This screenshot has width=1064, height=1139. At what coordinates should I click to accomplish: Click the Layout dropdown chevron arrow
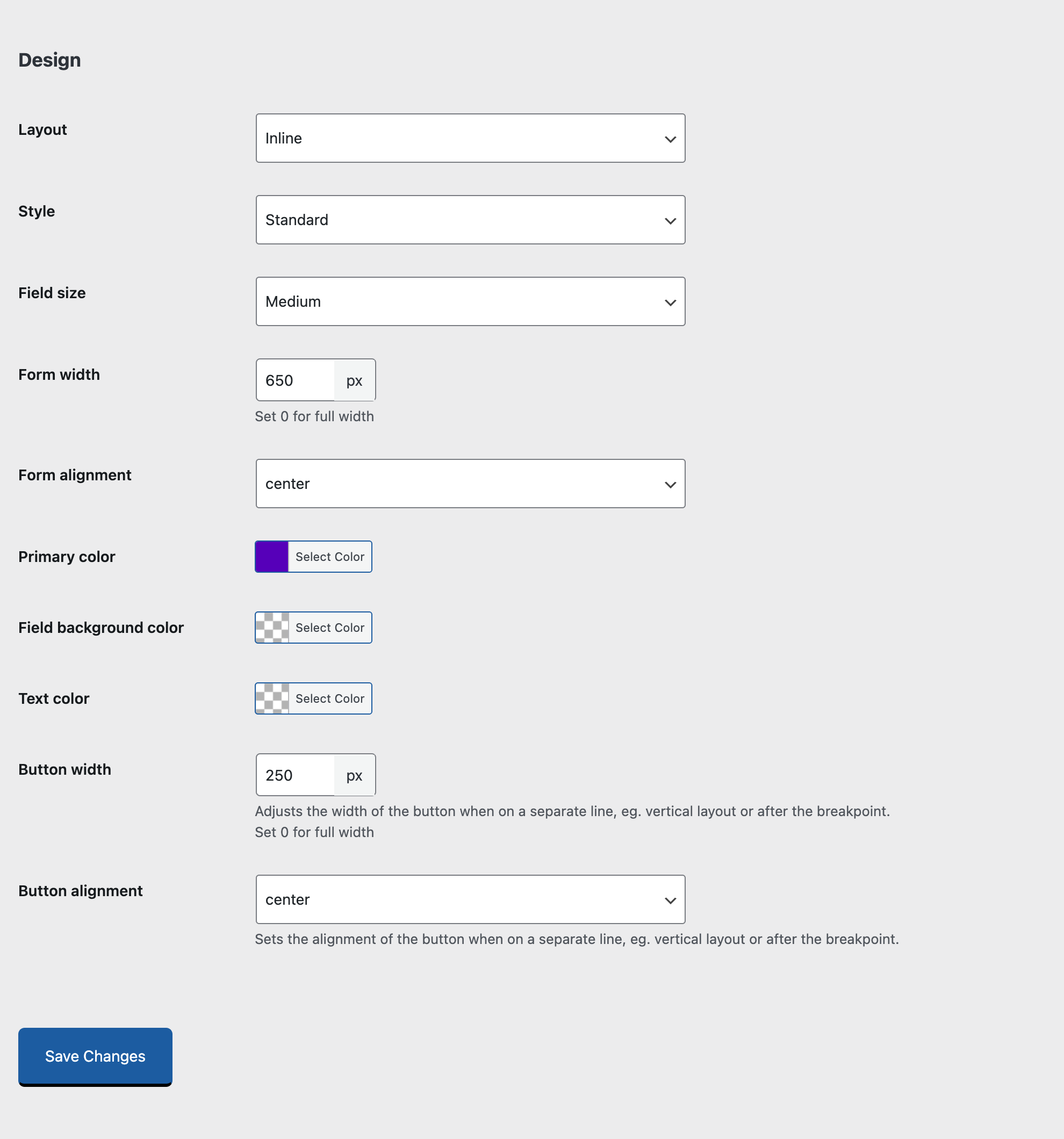(670, 139)
